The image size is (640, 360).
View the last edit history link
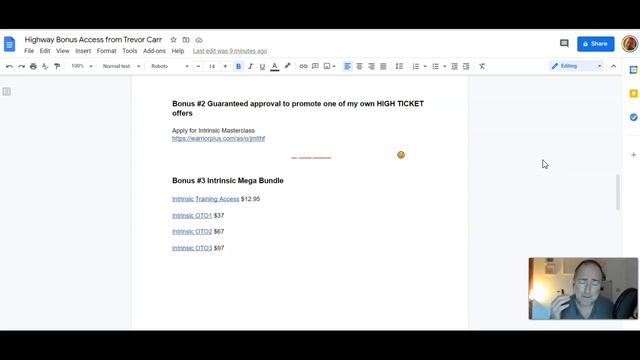tap(230, 51)
